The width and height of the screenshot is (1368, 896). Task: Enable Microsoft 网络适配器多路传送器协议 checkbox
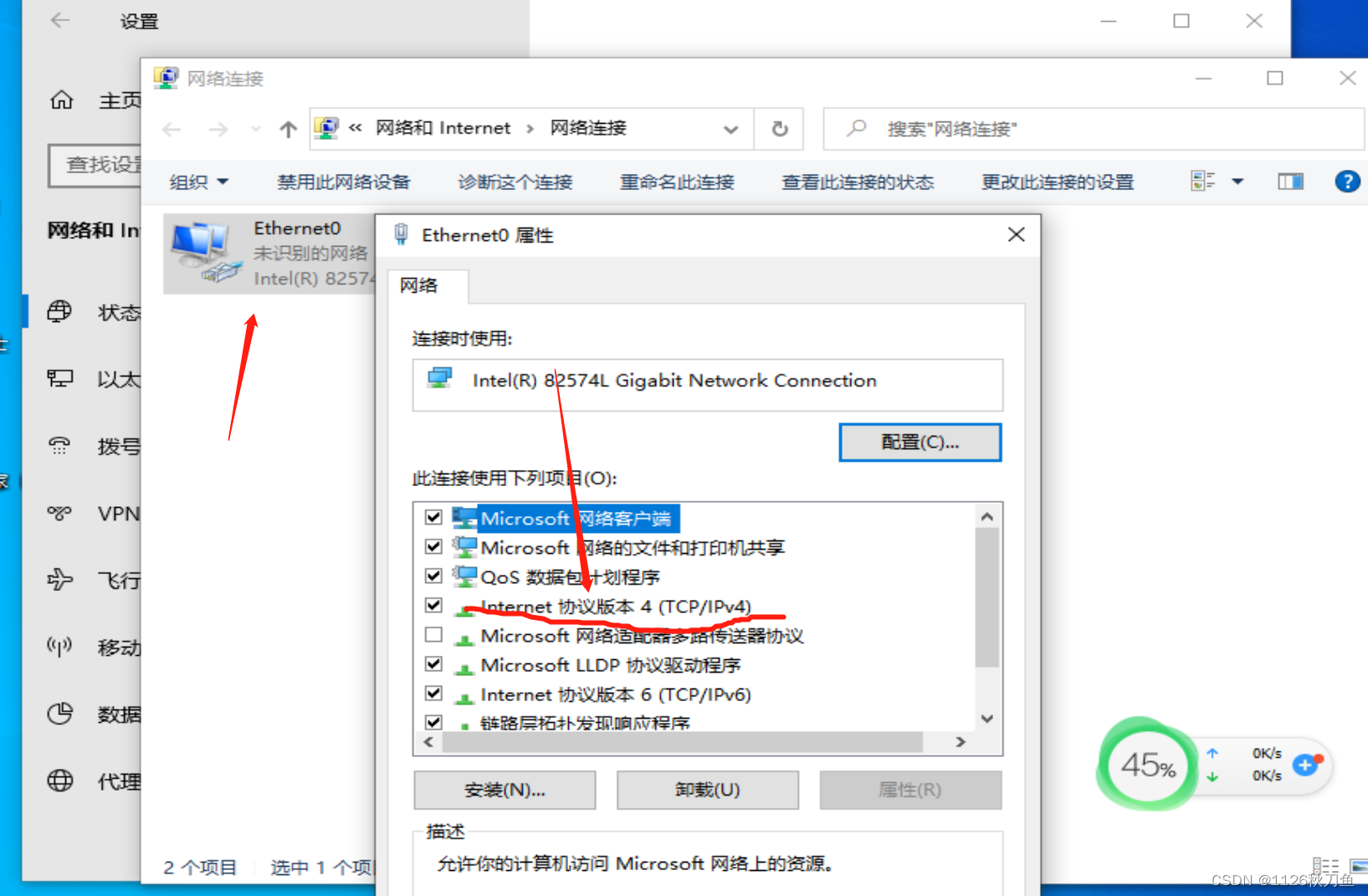coord(433,634)
